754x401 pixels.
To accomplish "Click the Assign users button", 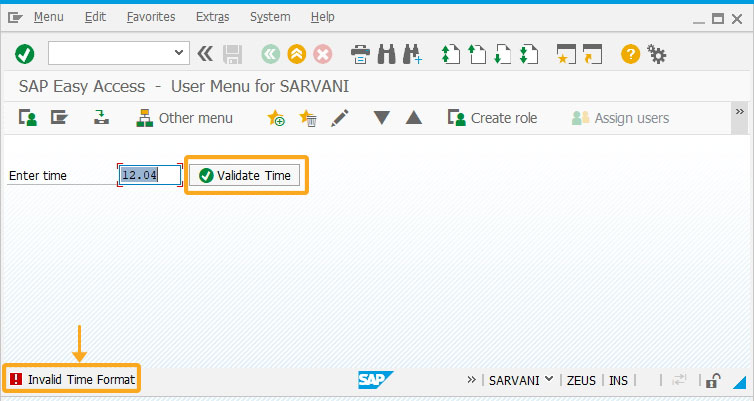I will pyautogui.click(x=620, y=118).
